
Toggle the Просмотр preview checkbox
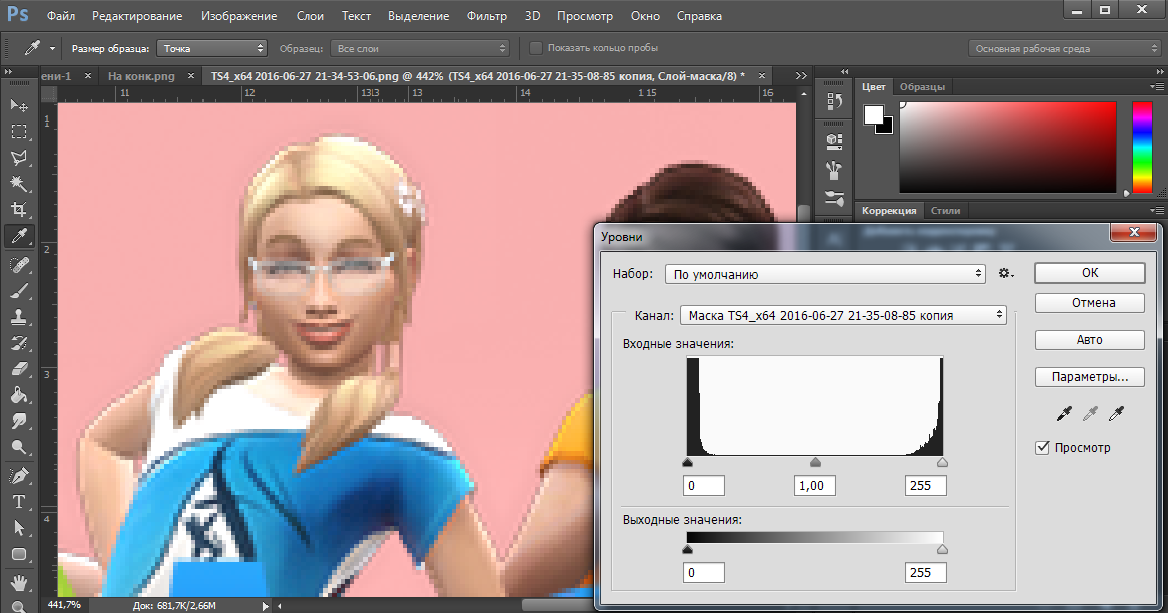(x=1043, y=448)
